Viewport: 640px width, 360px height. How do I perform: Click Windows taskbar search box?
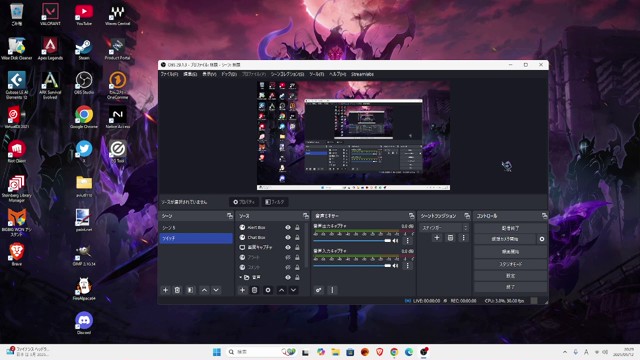pyautogui.click(x=261, y=352)
